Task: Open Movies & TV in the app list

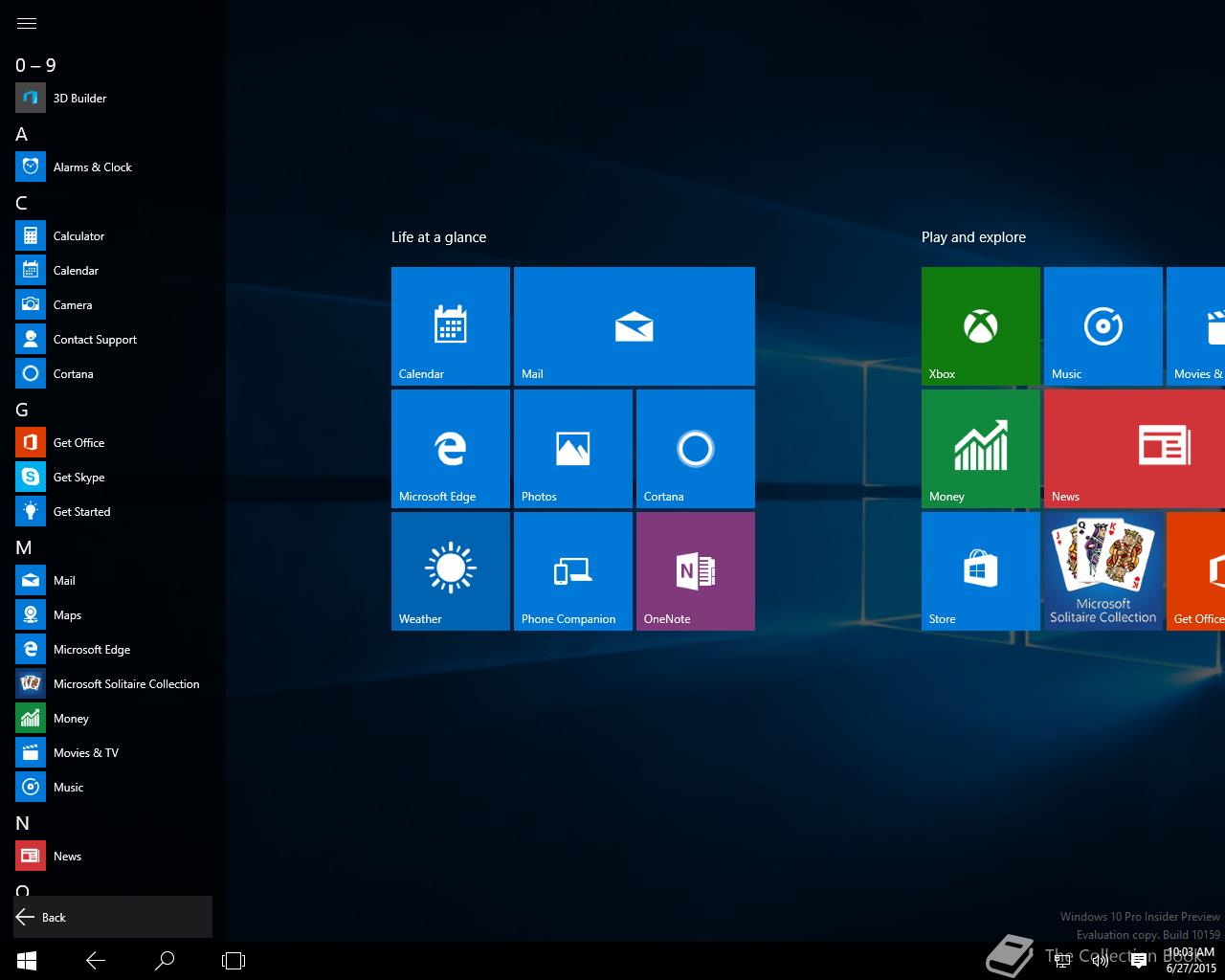Action: pyautogui.click(x=113, y=752)
